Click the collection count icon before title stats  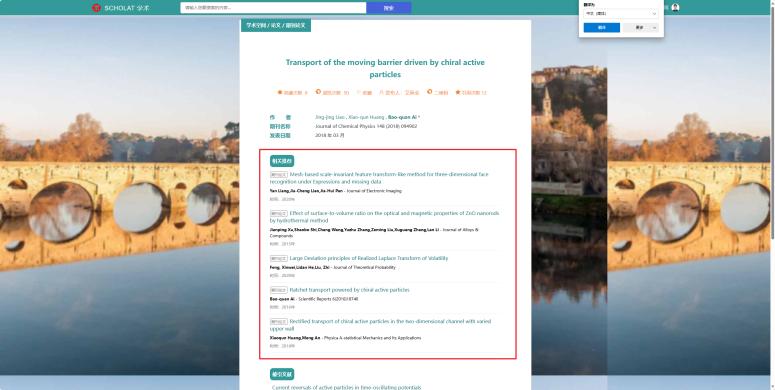280,92
